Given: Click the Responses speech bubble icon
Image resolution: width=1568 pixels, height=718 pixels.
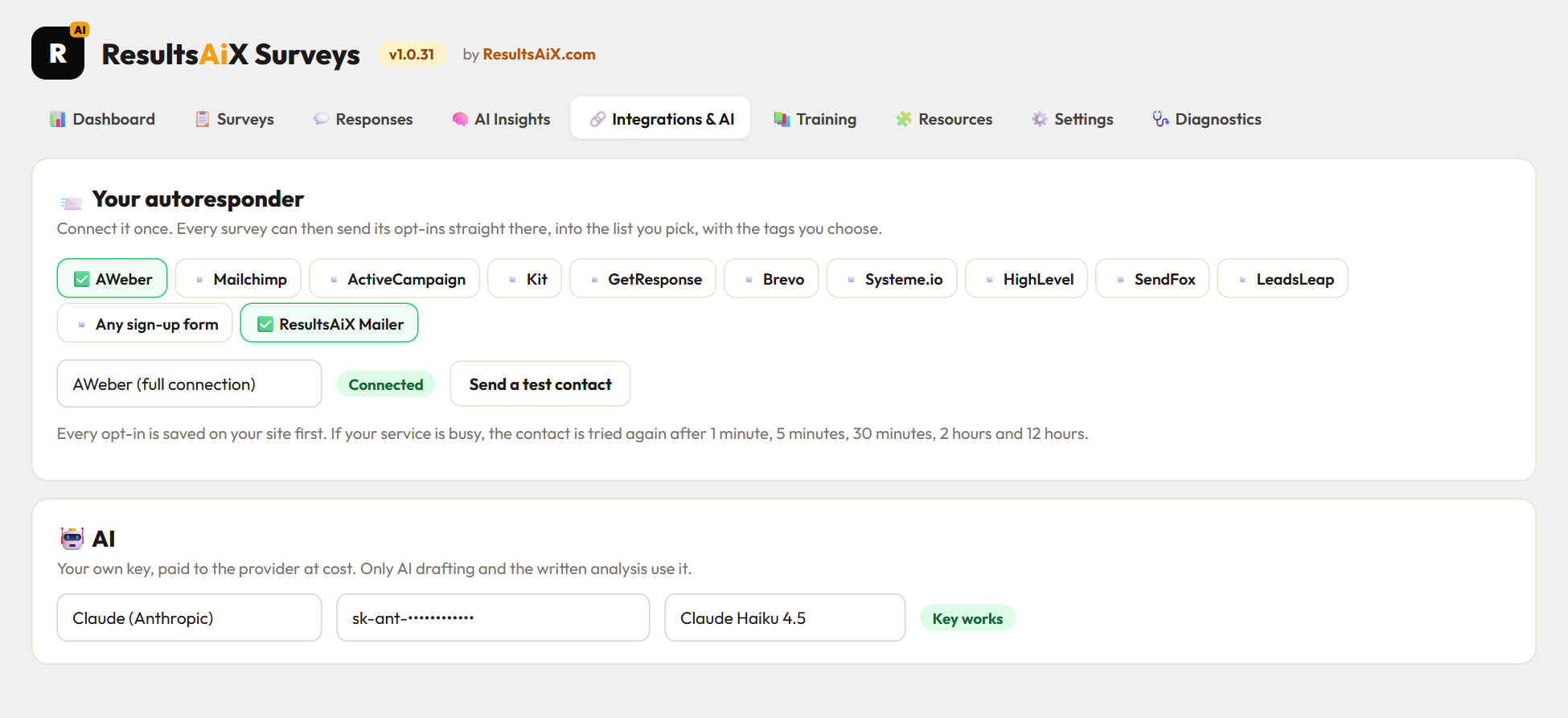Looking at the screenshot, I should (321, 119).
